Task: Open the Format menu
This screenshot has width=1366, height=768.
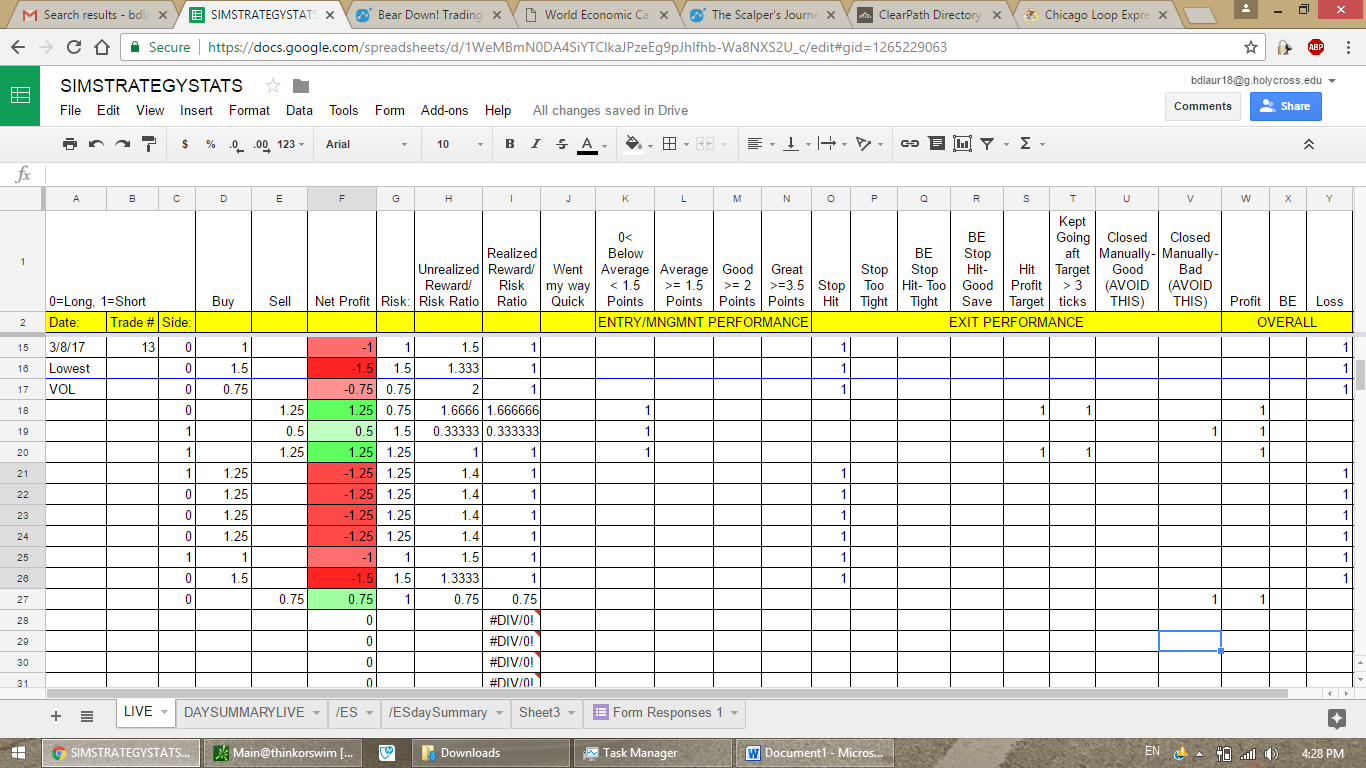Action: pos(249,110)
